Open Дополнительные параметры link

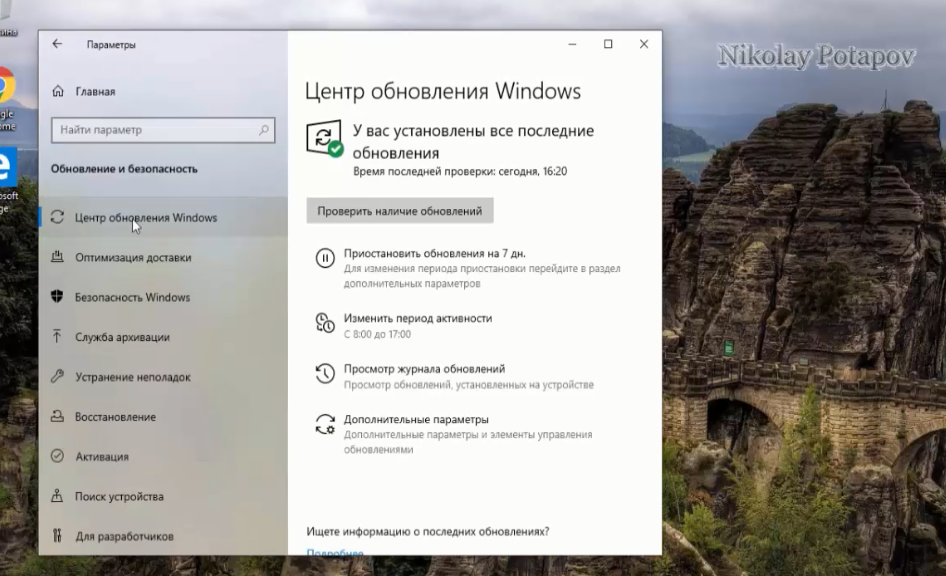click(416, 419)
